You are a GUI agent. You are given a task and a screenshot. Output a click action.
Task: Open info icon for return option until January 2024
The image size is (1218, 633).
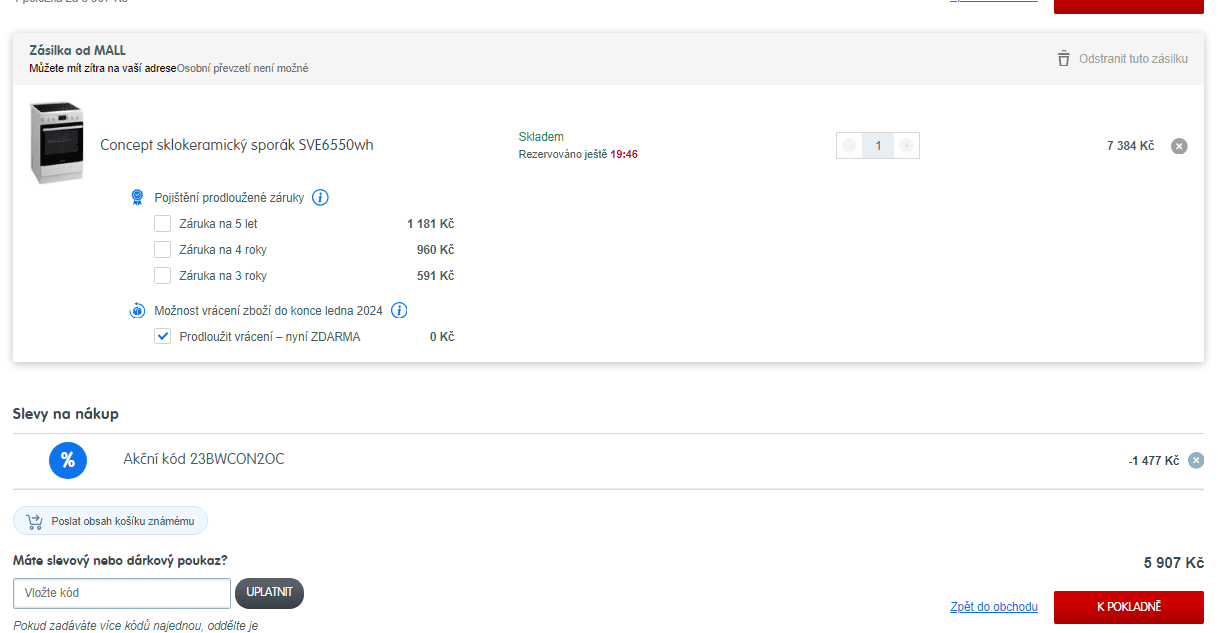coord(399,311)
